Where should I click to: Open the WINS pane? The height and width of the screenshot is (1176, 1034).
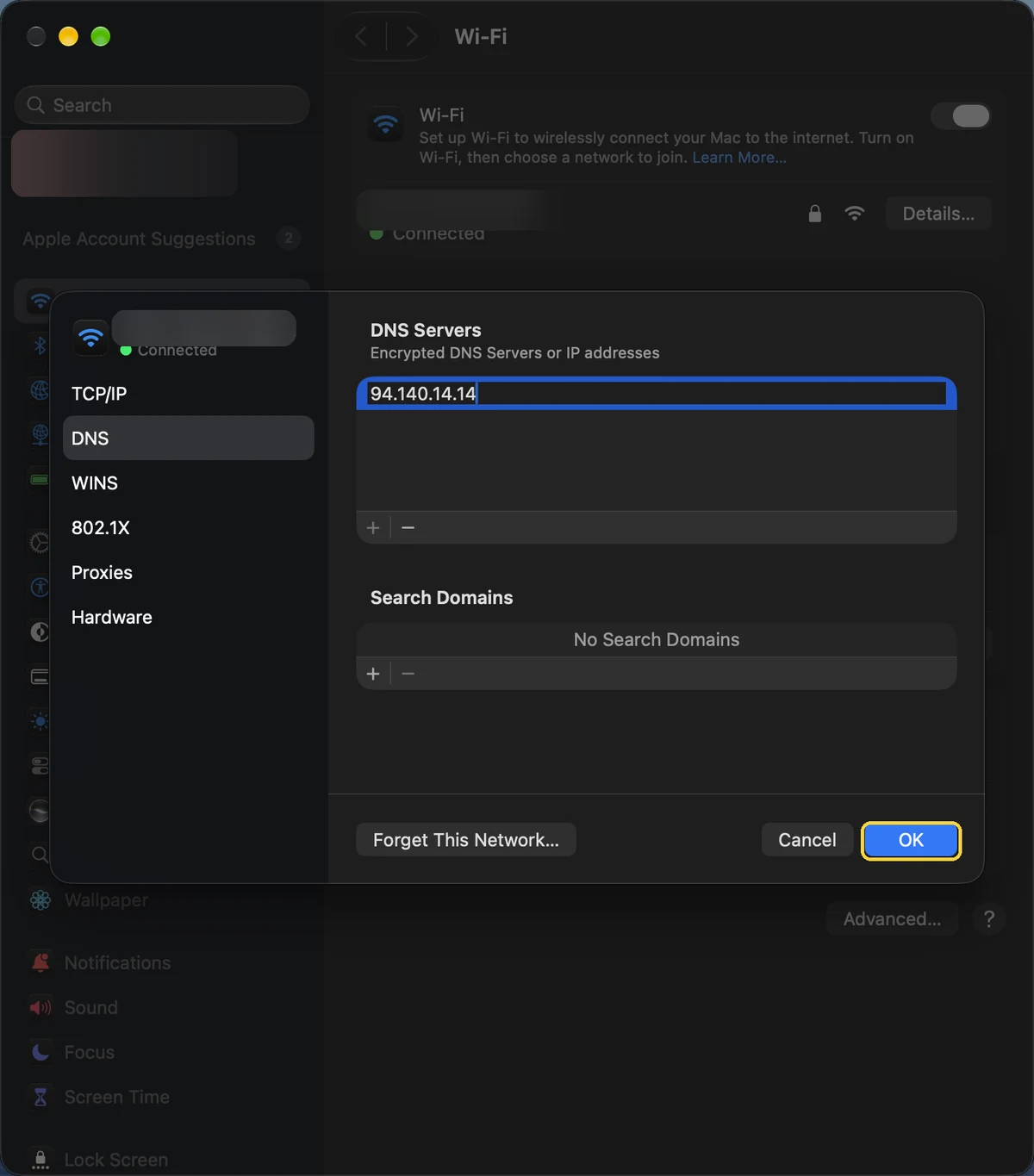click(x=188, y=483)
